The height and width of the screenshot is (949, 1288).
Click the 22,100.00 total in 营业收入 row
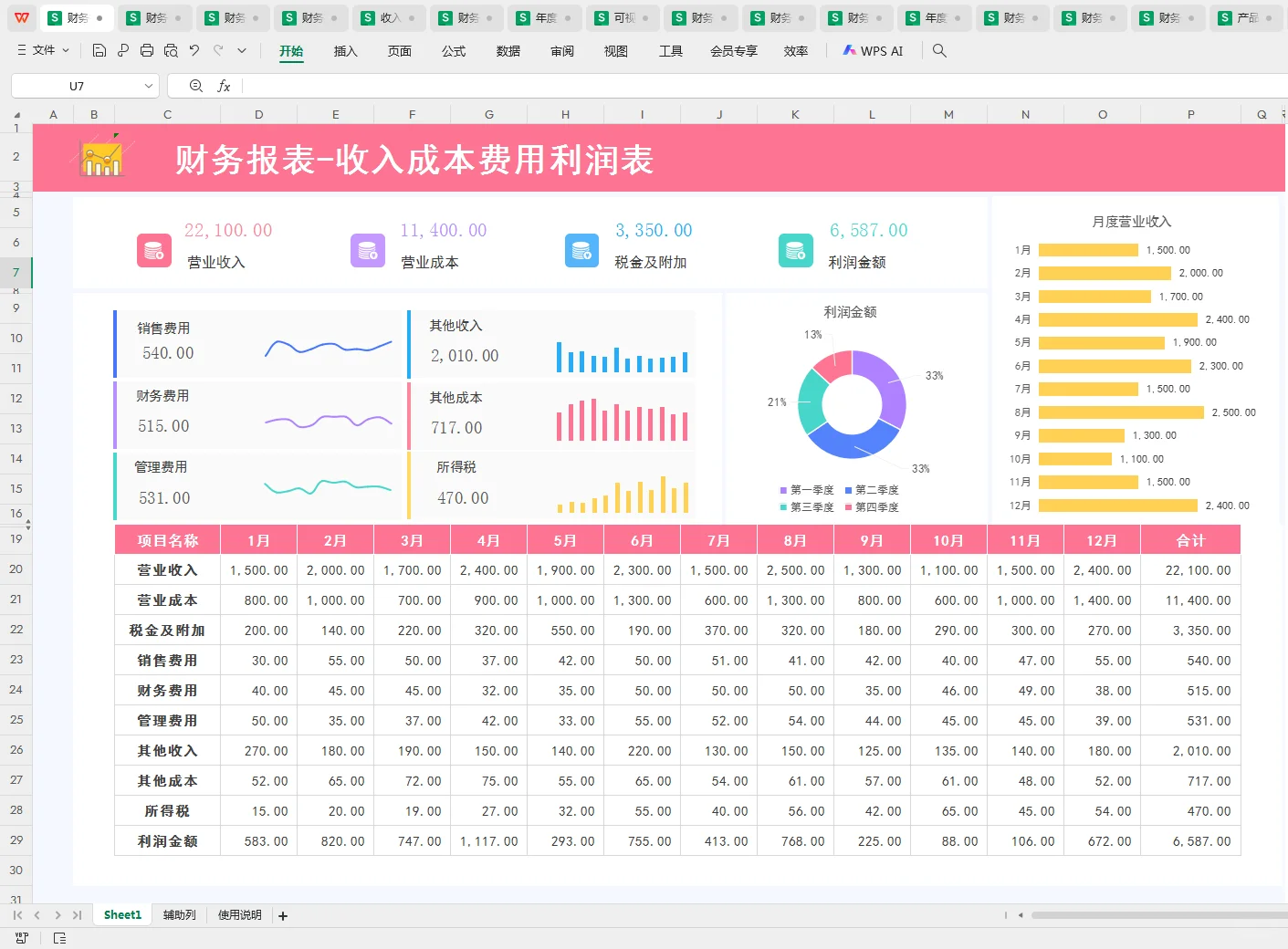pos(1190,570)
